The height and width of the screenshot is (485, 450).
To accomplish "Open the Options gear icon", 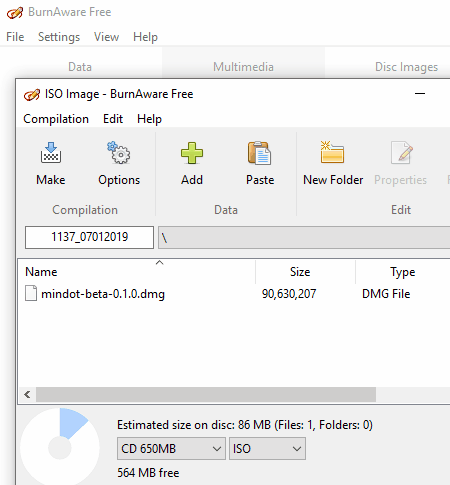I will point(119,153).
